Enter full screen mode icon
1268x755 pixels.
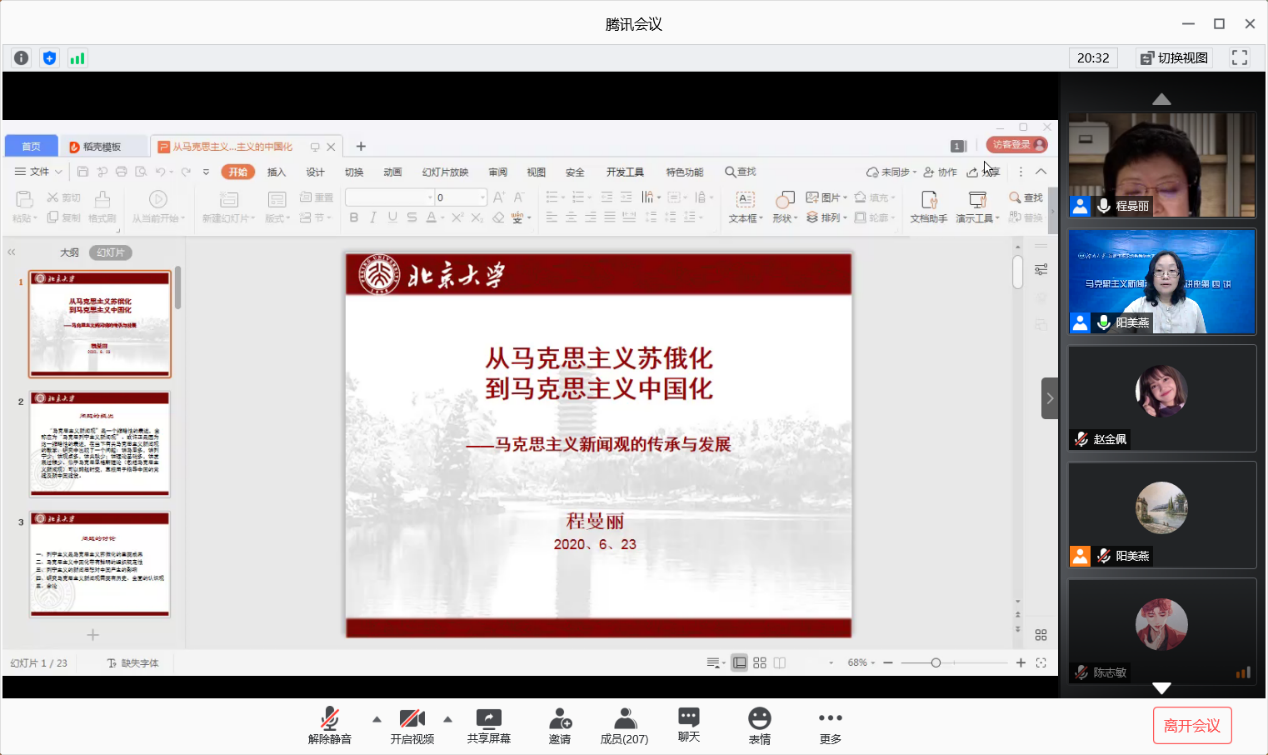[1239, 58]
